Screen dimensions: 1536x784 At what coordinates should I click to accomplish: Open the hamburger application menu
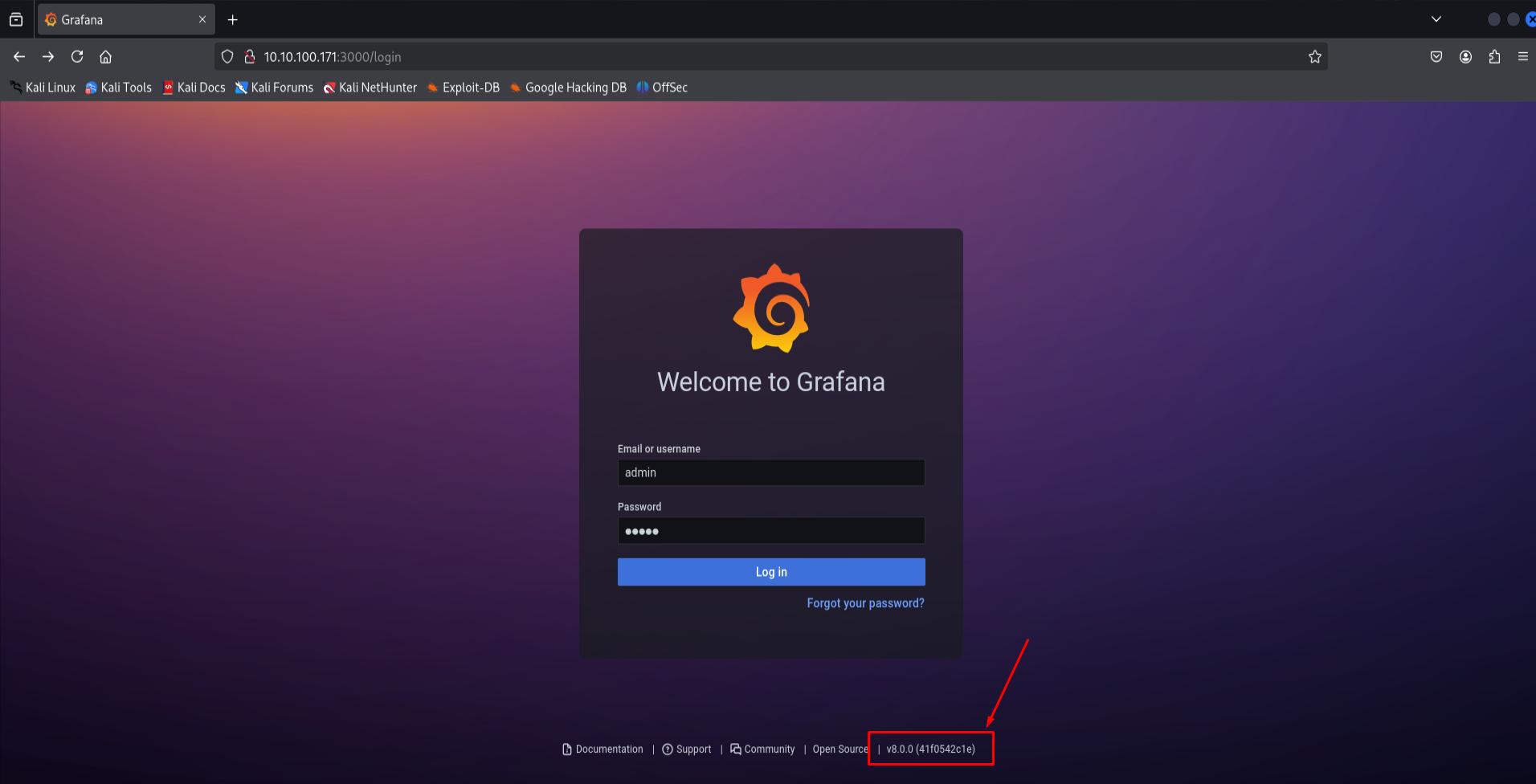pyautogui.click(x=1522, y=56)
